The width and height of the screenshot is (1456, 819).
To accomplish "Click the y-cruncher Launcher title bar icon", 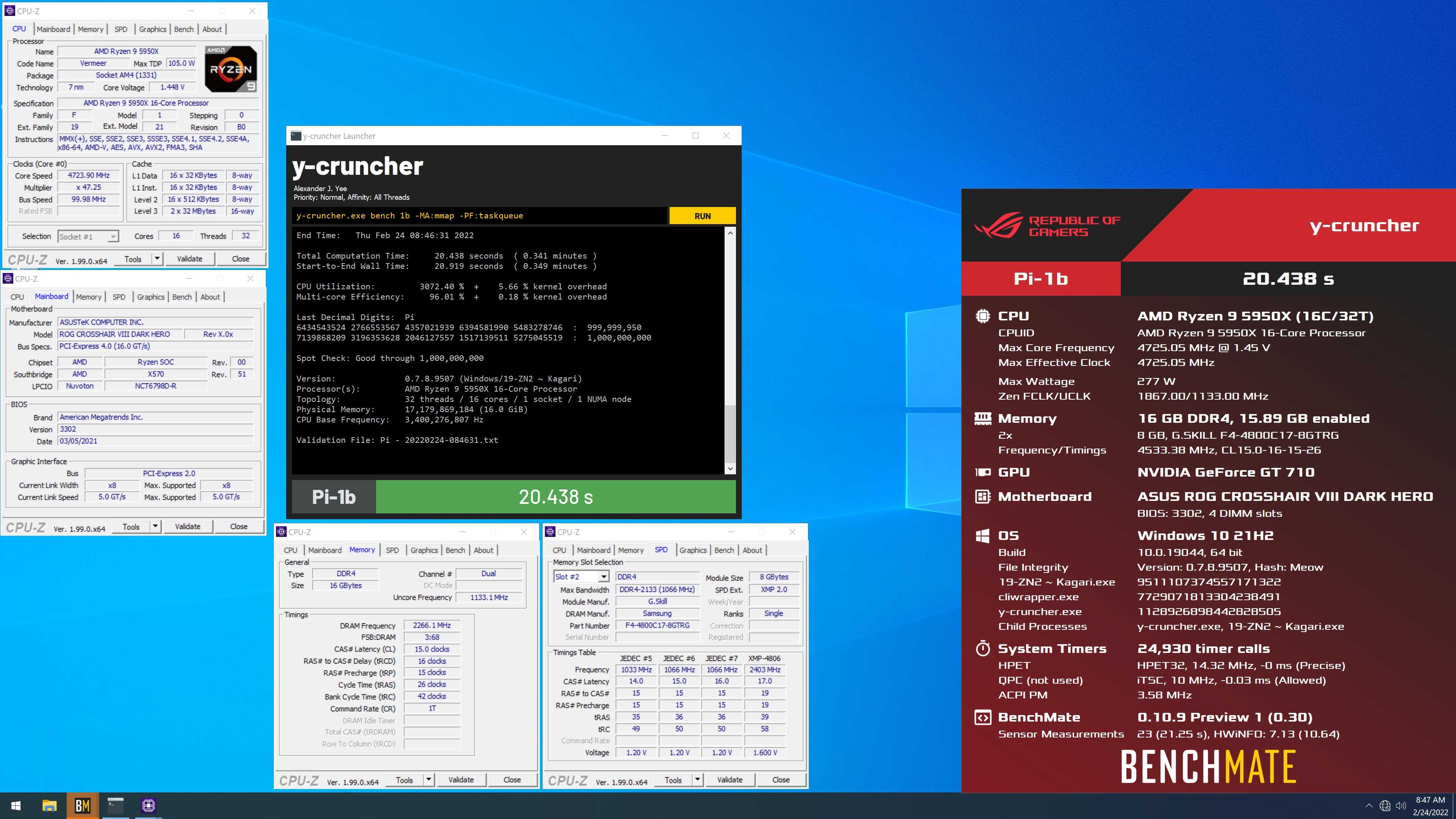I will tap(296, 136).
